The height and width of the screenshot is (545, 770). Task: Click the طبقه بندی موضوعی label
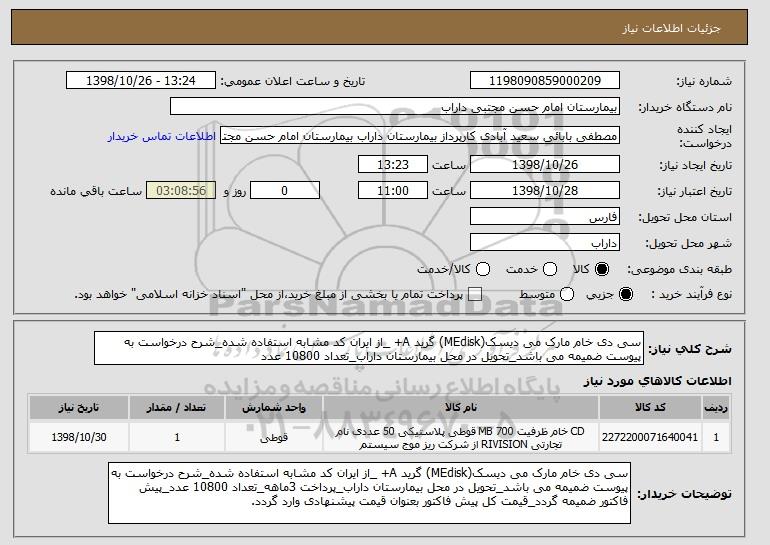(679, 269)
